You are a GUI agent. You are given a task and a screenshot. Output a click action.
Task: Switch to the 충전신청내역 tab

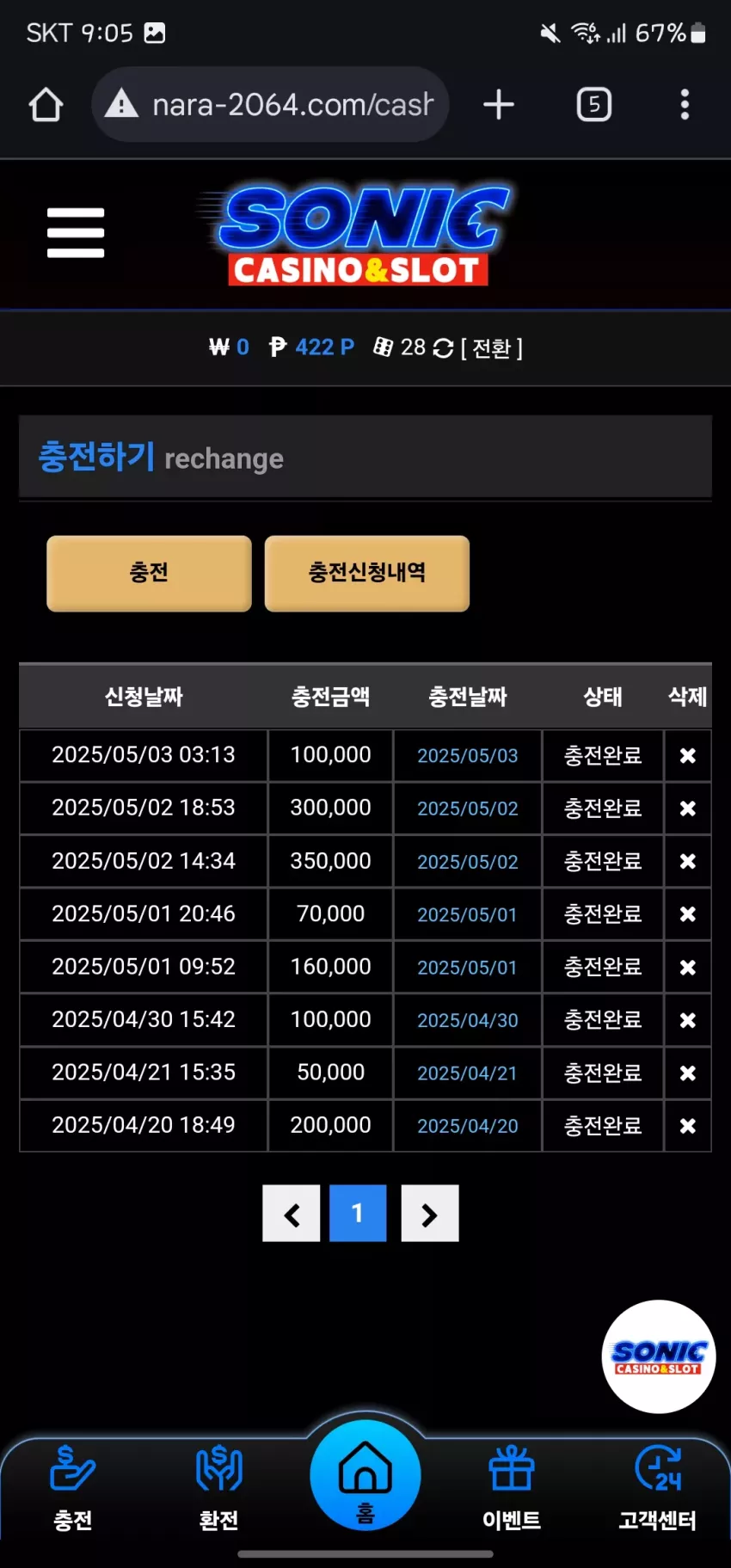[x=367, y=573]
